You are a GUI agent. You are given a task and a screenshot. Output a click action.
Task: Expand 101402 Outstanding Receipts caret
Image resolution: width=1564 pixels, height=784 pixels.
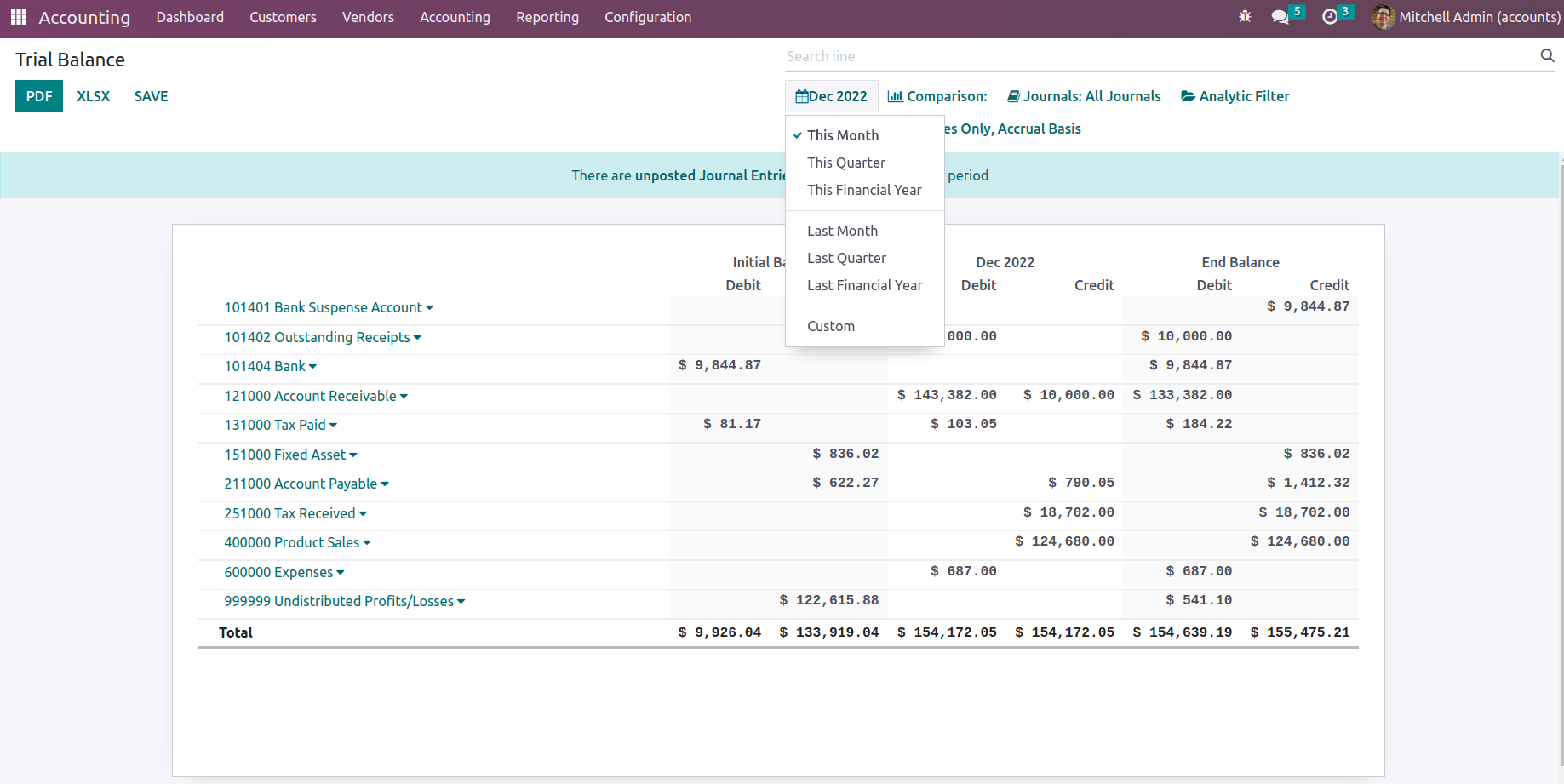417,338
